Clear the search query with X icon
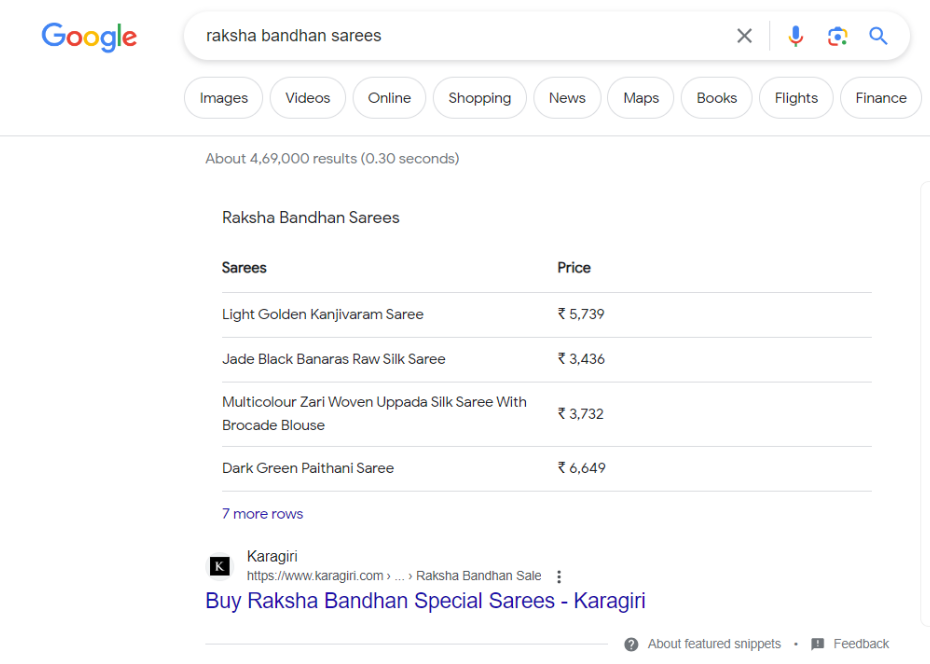Screen dimensions: 930x664 point(744,36)
